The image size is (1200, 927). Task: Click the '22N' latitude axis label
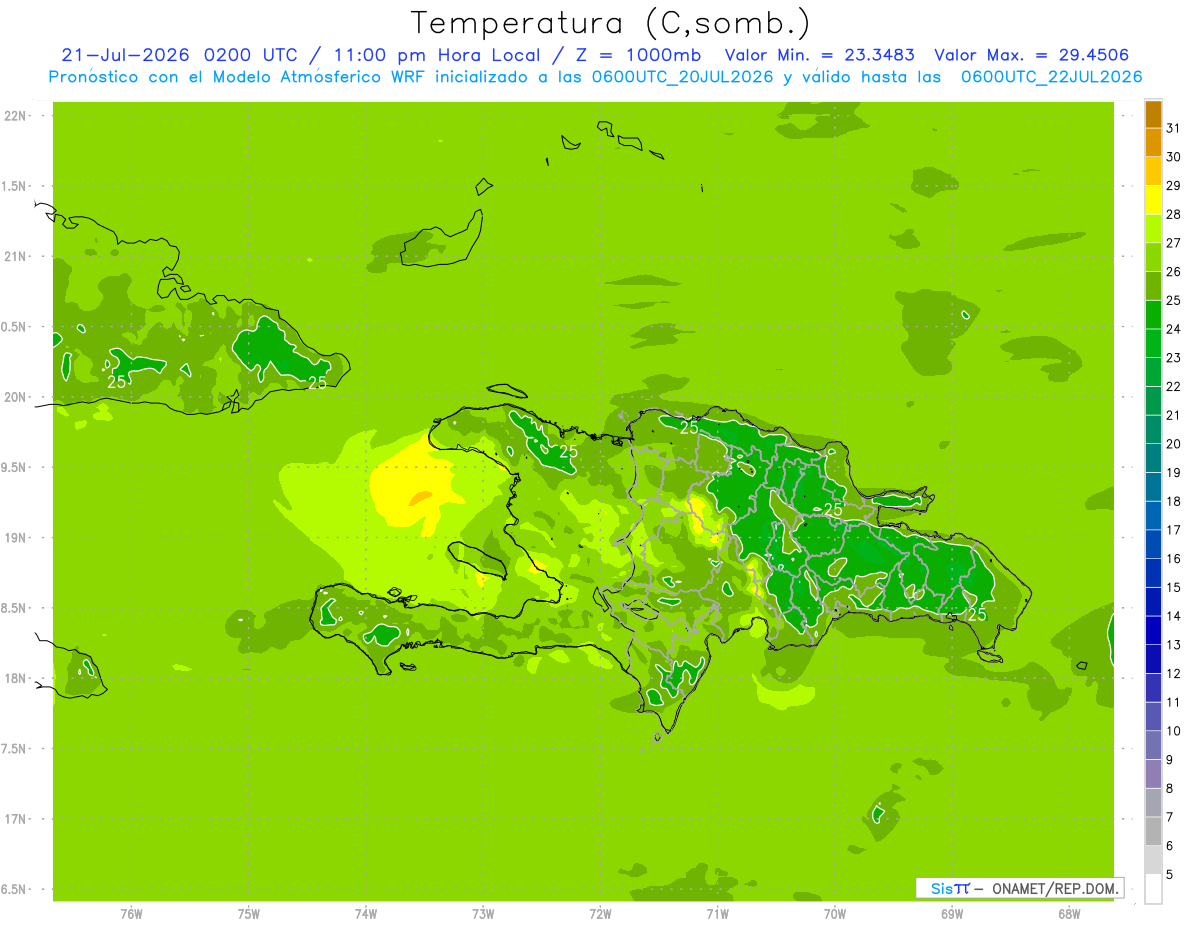(15, 116)
